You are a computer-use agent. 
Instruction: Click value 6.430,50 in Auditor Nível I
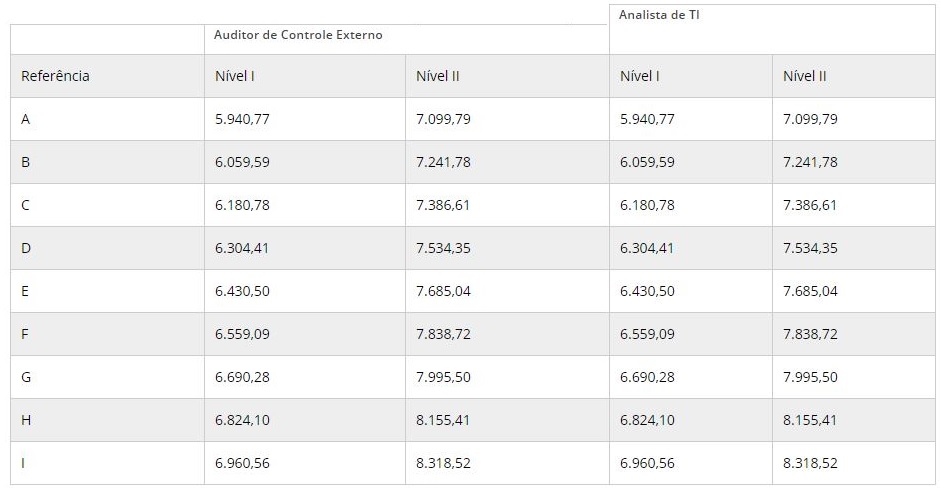click(242, 291)
